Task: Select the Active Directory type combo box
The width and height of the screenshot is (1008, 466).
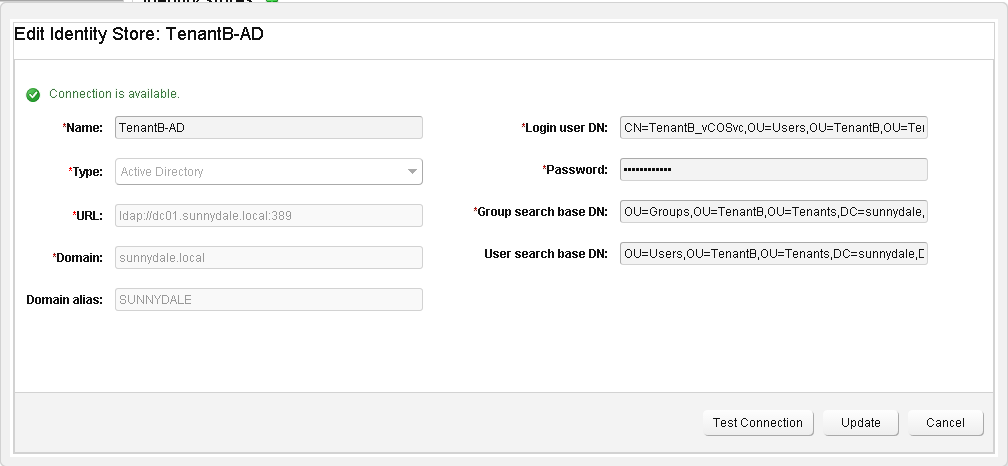Action: coord(269,172)
